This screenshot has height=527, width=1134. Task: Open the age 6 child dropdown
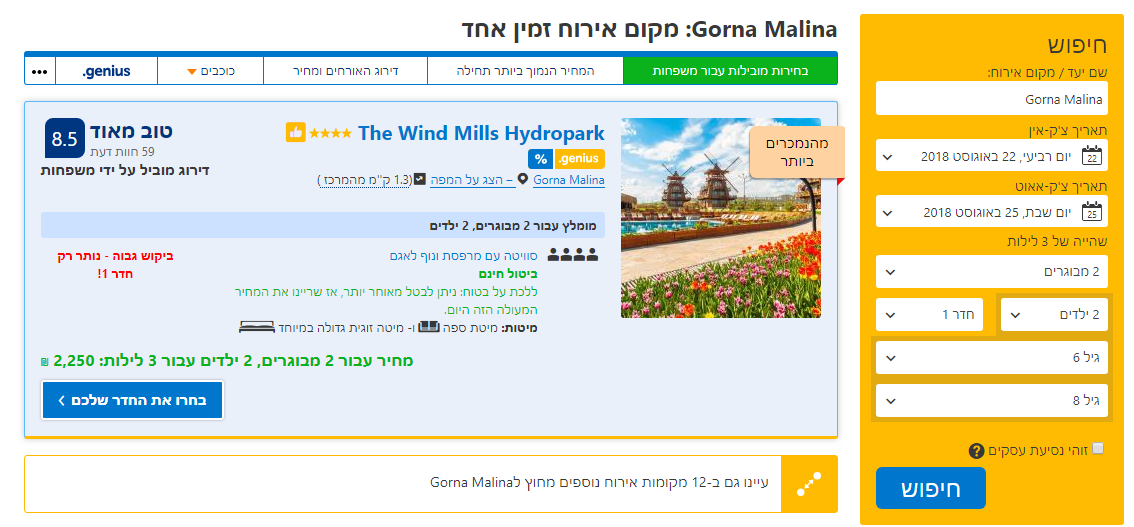click(992, 357)
